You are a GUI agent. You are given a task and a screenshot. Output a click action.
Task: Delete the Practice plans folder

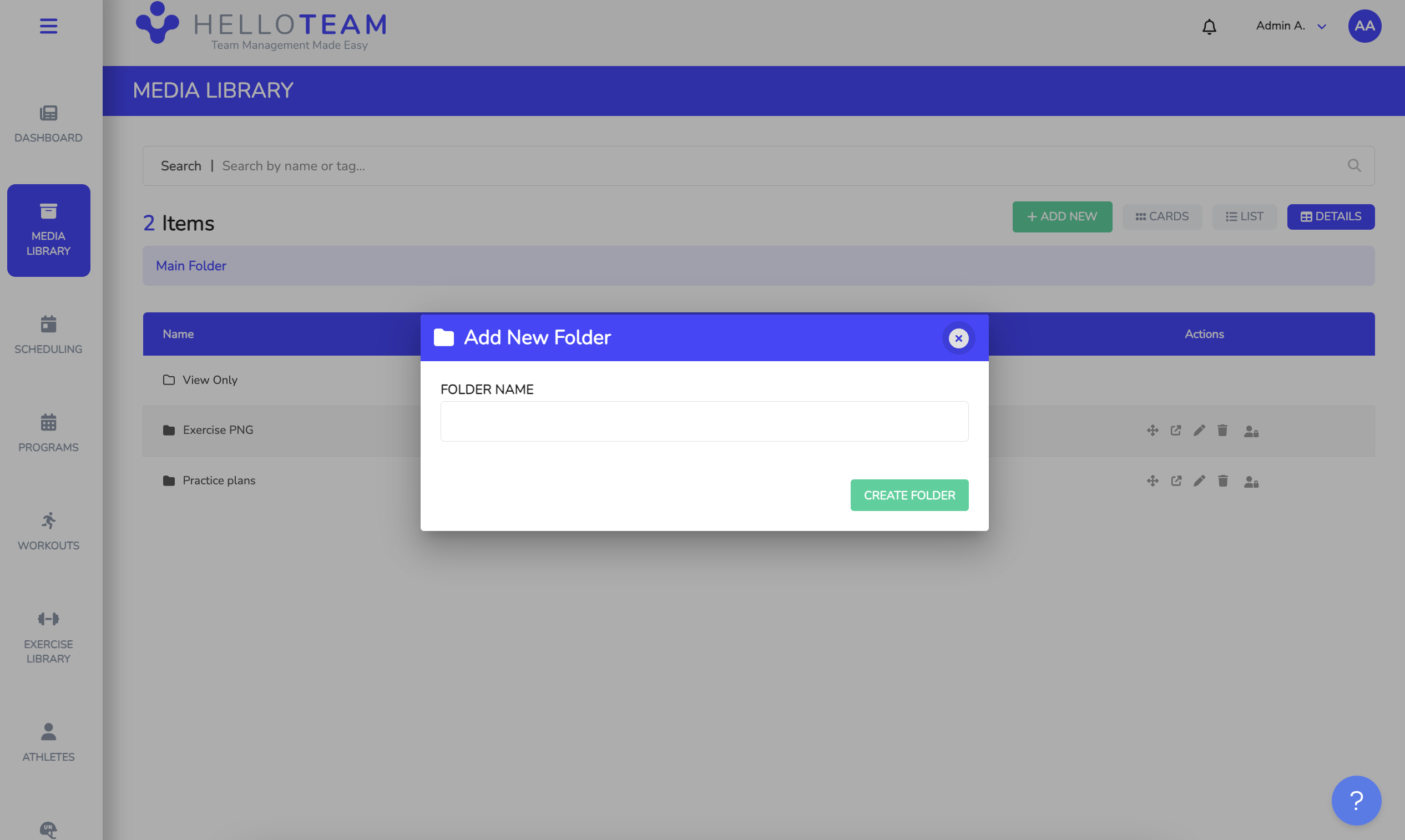(1223, 480)
